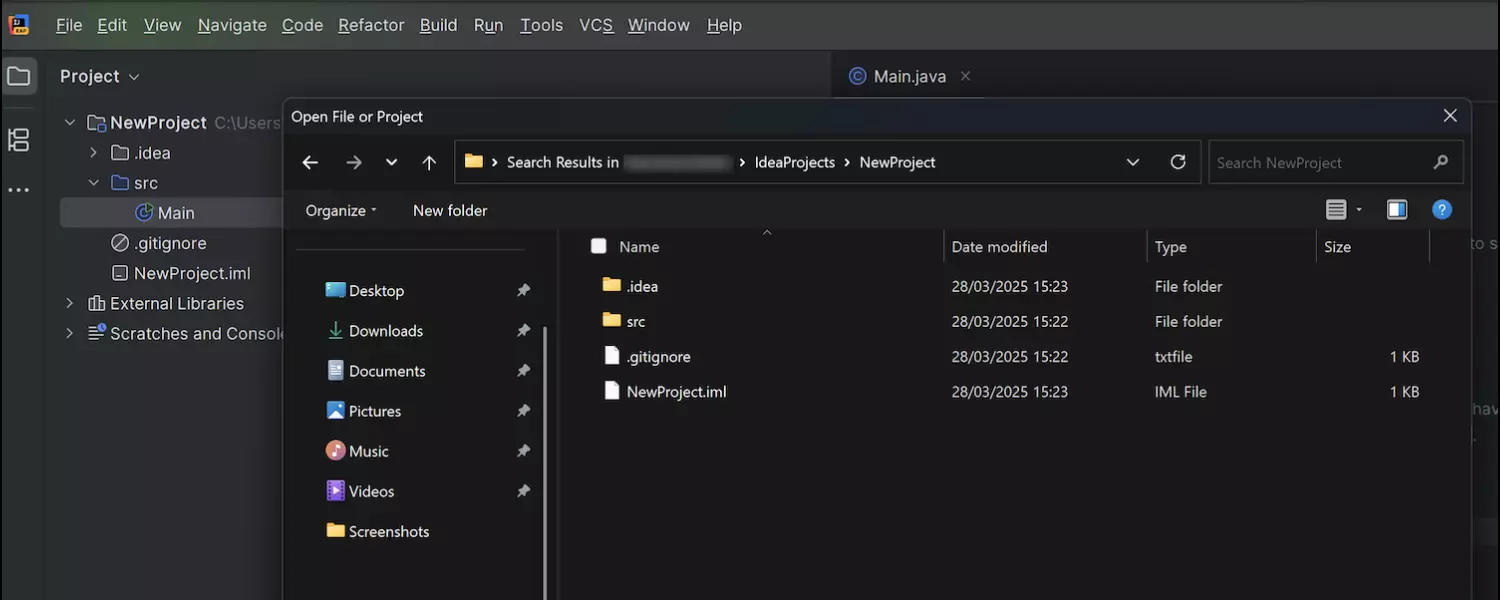
Task: Click the IntelliJ IDEA logo icon
Action: click(x=19, y=25)
